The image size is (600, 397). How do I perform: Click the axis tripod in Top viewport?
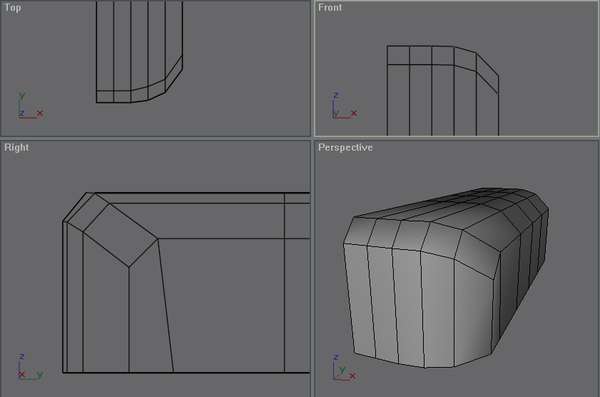coord(30,105)
